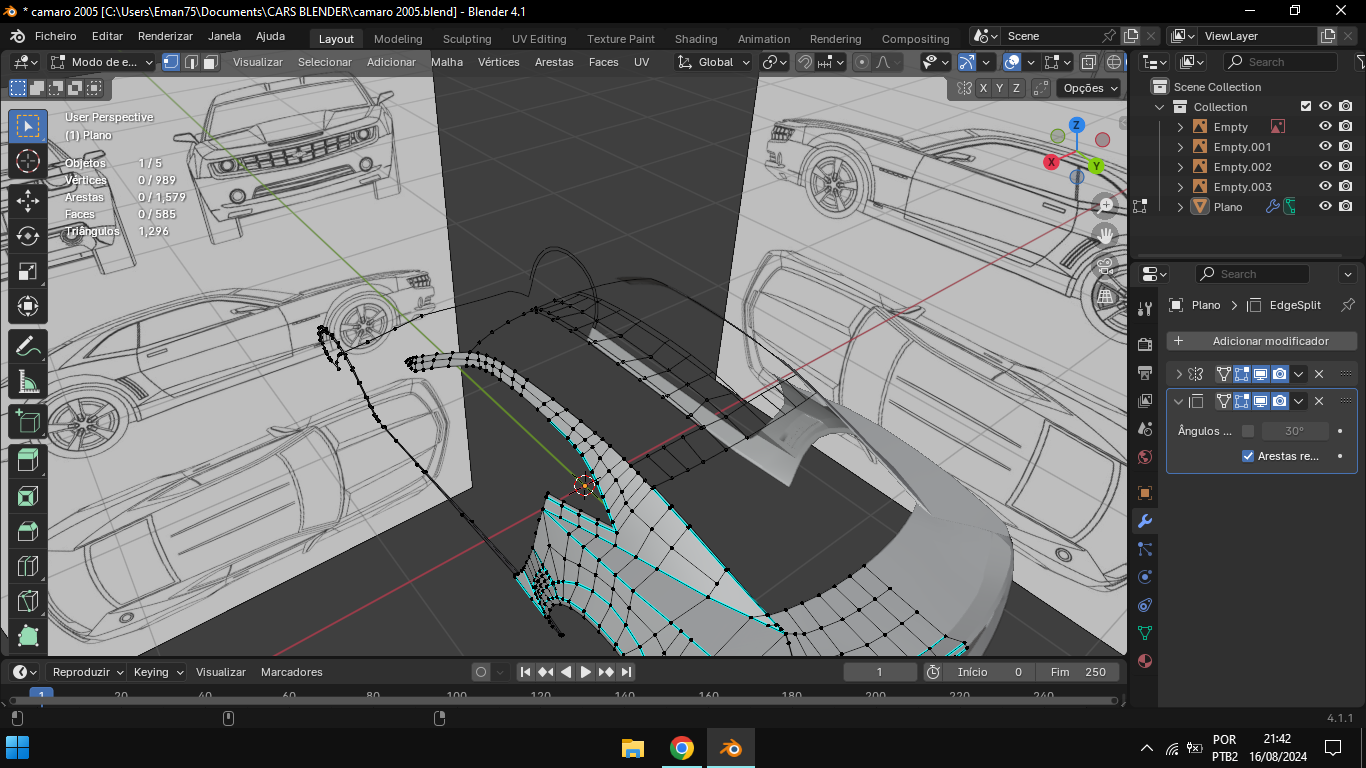Image resolution: width=1366 pixels, height=768 pixels.
Task: Switch to the Sculpting workspace tab
Action: (x=467, y=39)
